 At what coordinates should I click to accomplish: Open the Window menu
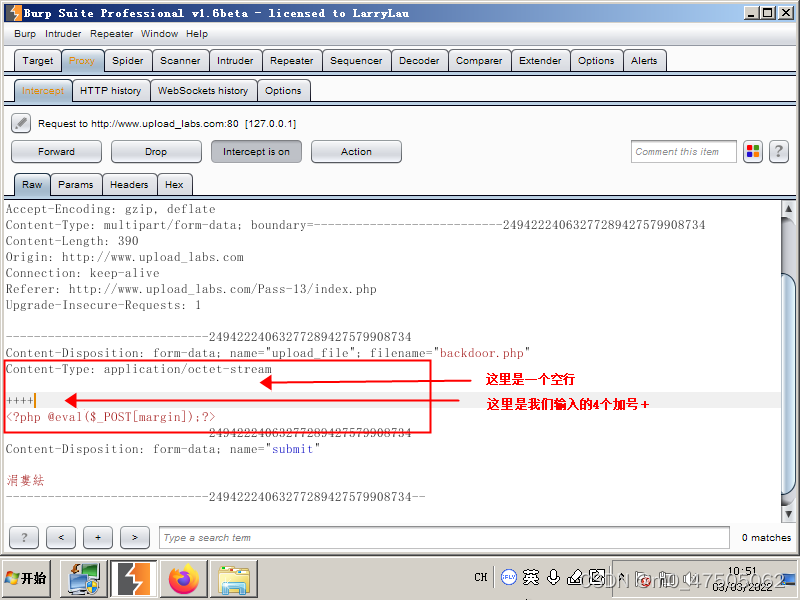tap(159, 34)
